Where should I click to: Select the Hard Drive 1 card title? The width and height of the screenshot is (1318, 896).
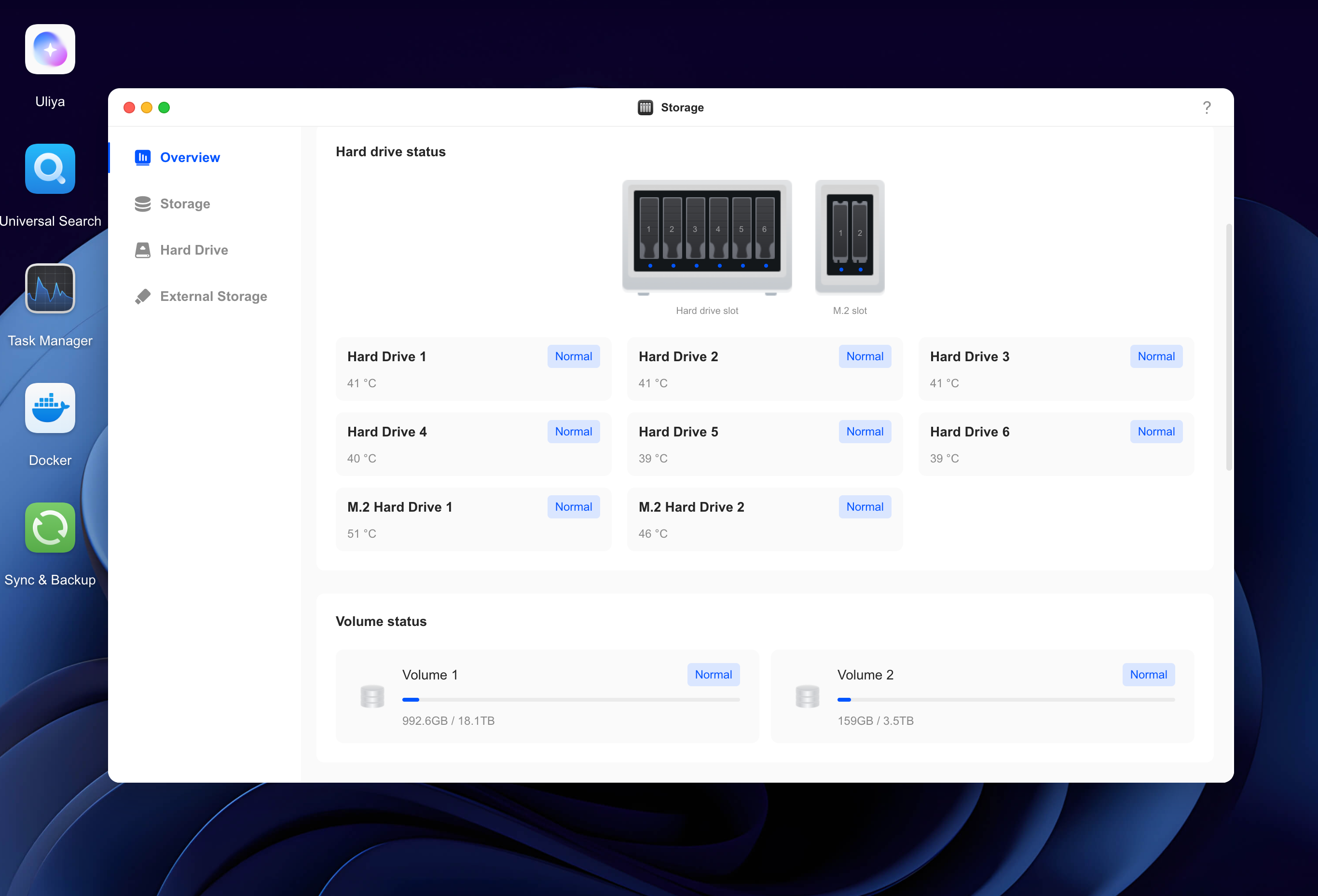pos(387,356)
